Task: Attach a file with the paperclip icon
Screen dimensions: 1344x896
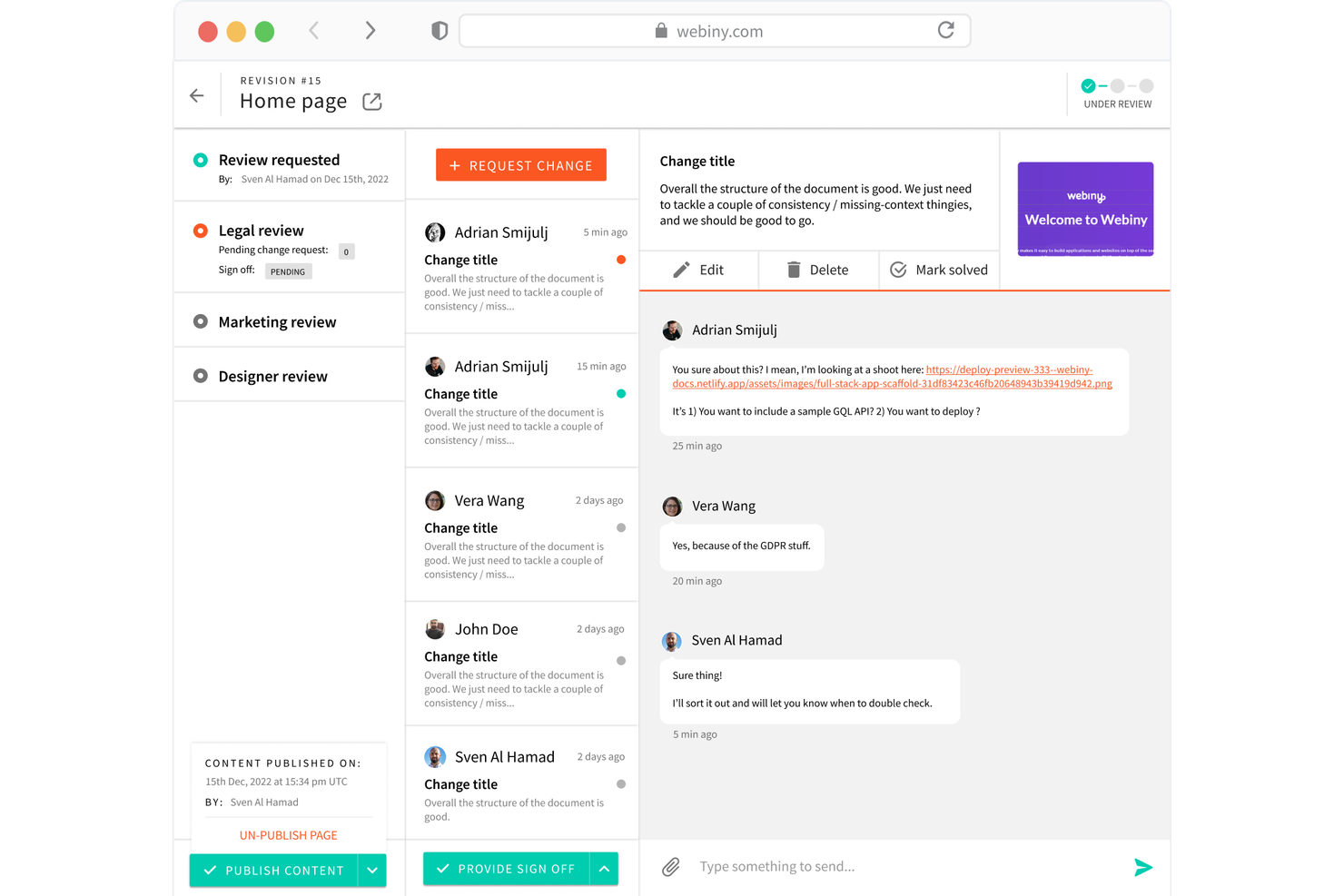Action: 670,866
